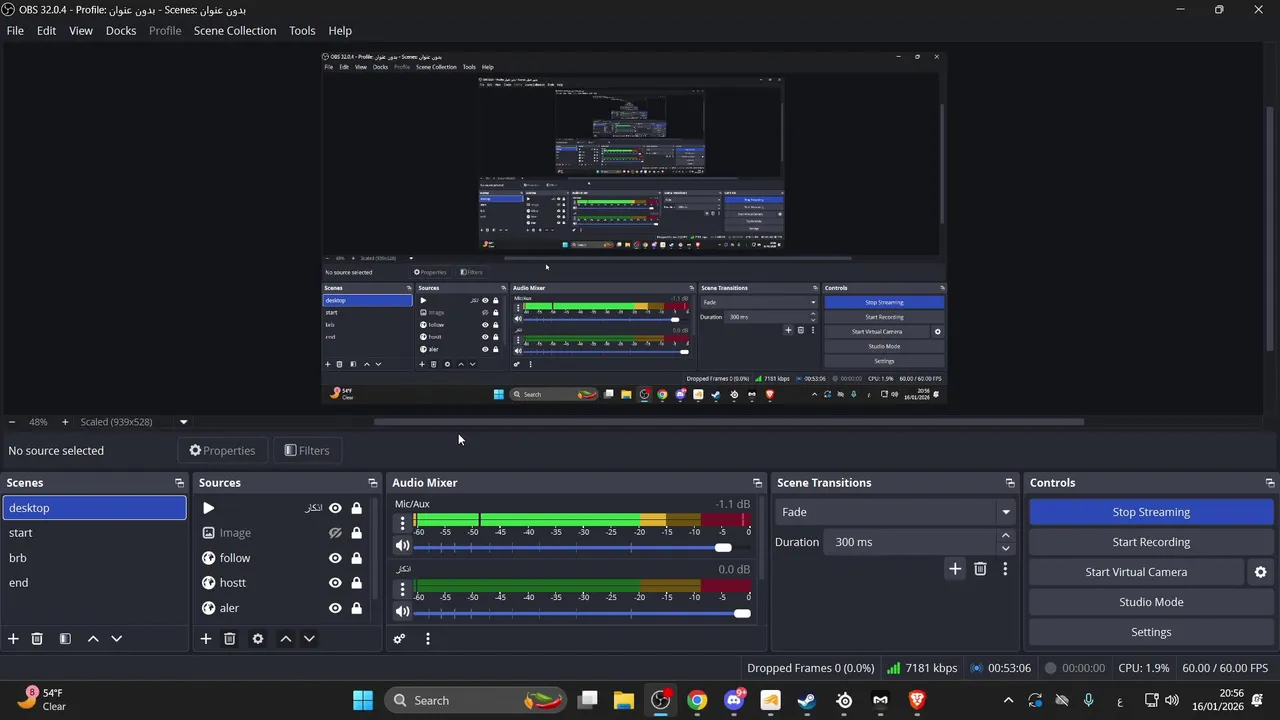1280x720 pixels.
Task: Open the Tools menu
Action: [x=302, y=30]
